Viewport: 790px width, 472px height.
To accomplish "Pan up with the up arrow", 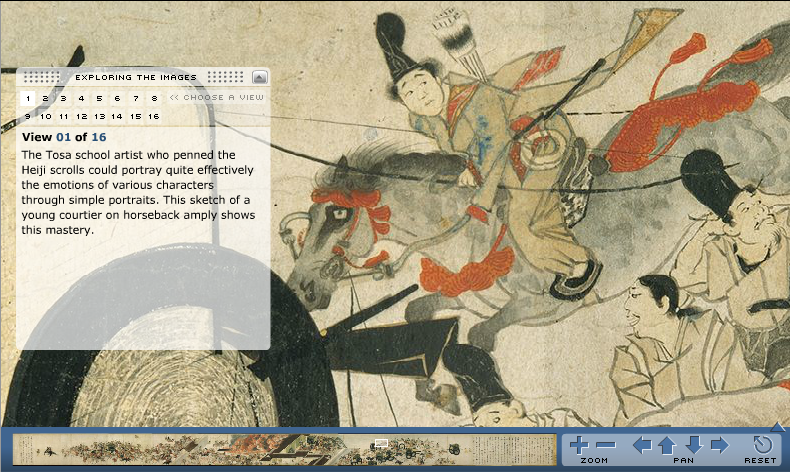I will pos(667,445).
